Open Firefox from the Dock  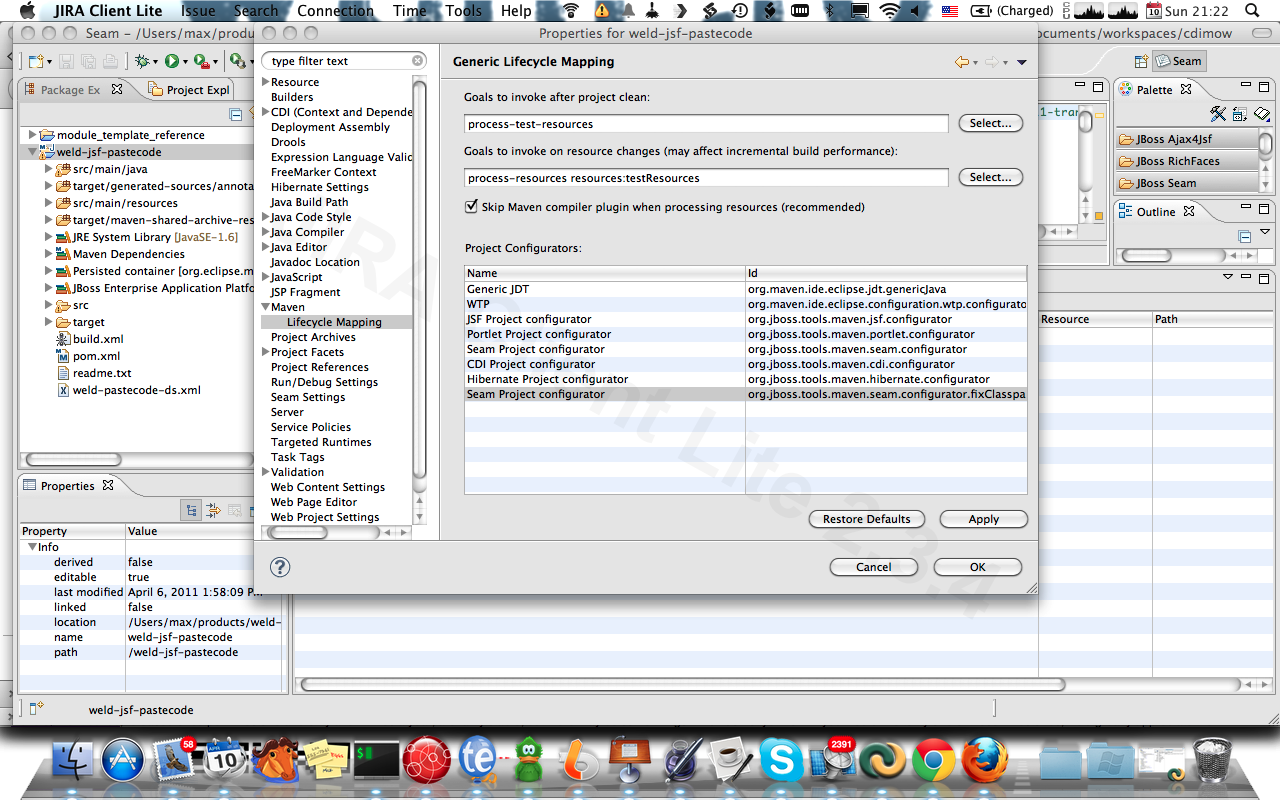point(985,761)
